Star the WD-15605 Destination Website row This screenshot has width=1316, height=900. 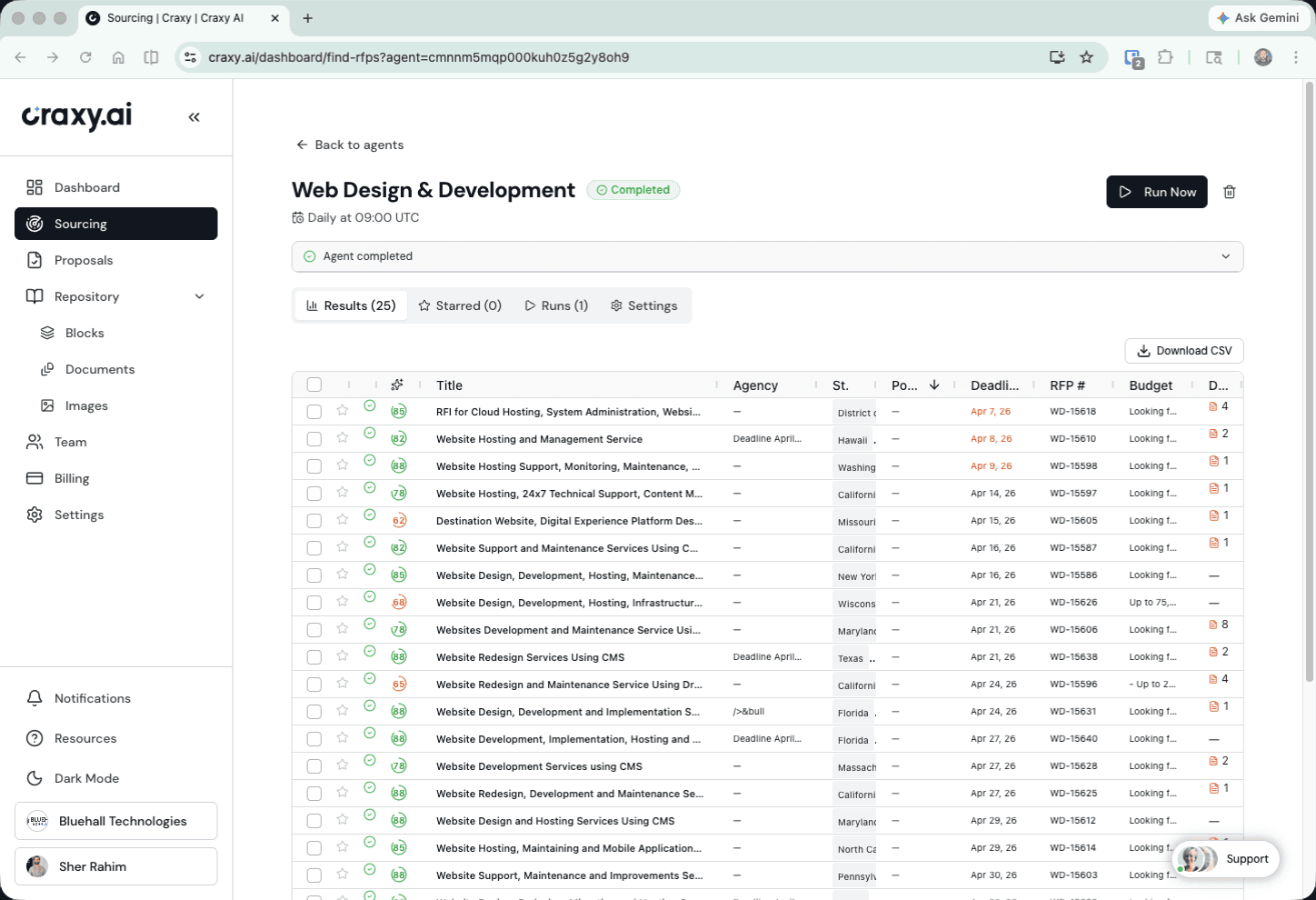(x=343, y=519)
